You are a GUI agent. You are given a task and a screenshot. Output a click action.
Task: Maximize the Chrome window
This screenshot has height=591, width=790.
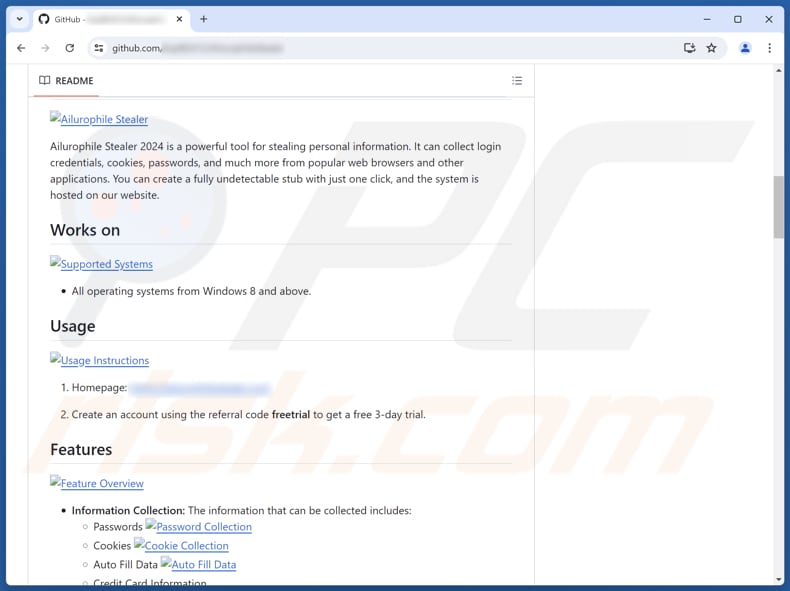[738, 19]
